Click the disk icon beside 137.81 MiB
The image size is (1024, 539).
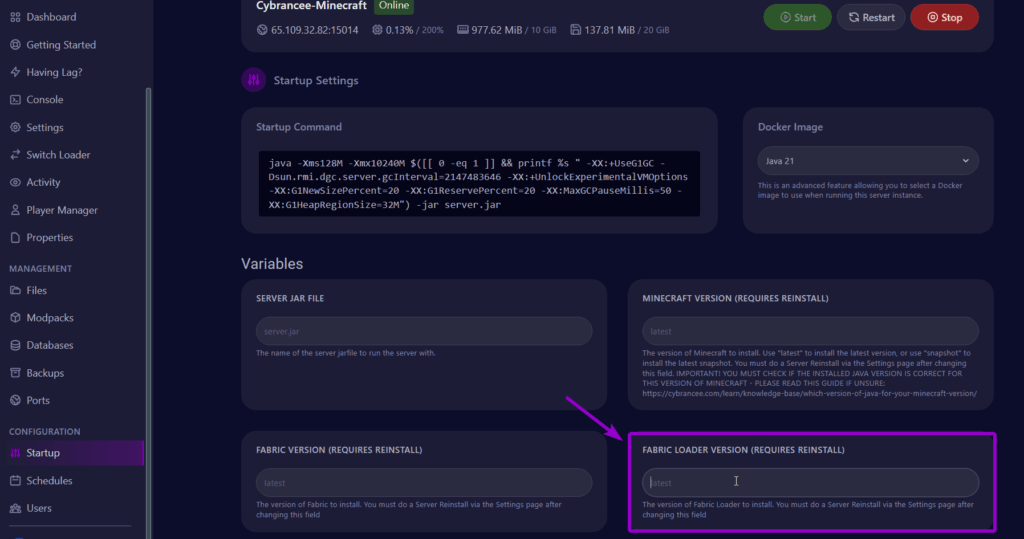[575, 29]
